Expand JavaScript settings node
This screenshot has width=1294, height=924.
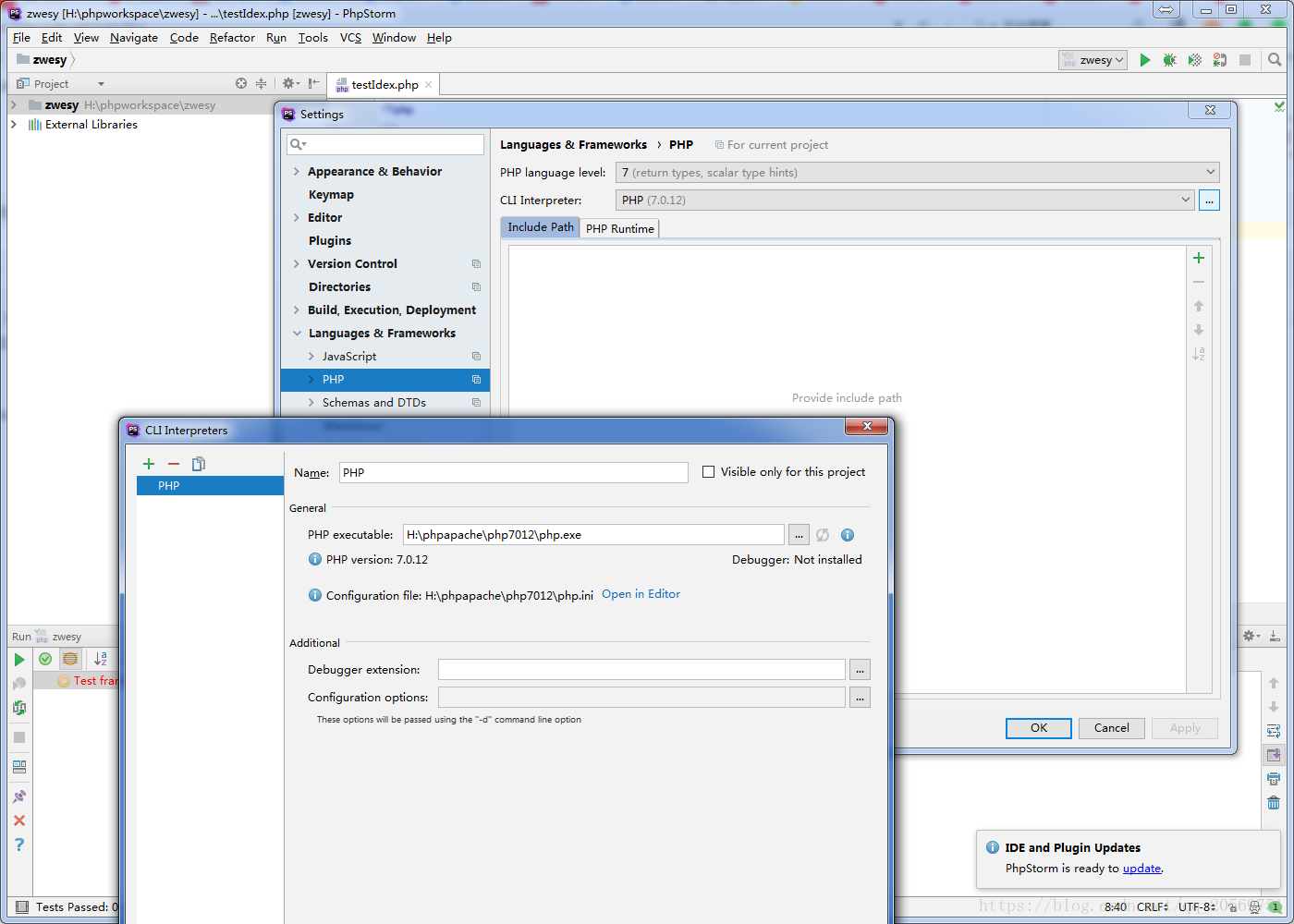pyautogui.click(x=311, y=357)
